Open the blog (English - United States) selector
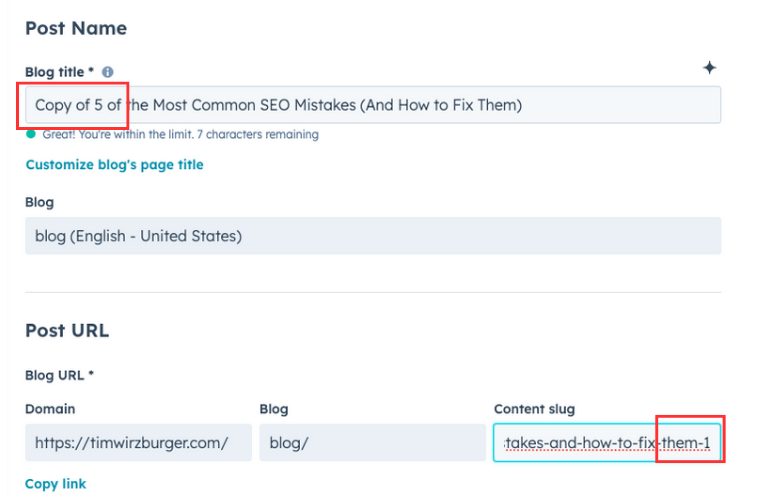Viewport: 764px width, 502px height. coord(373,236)
